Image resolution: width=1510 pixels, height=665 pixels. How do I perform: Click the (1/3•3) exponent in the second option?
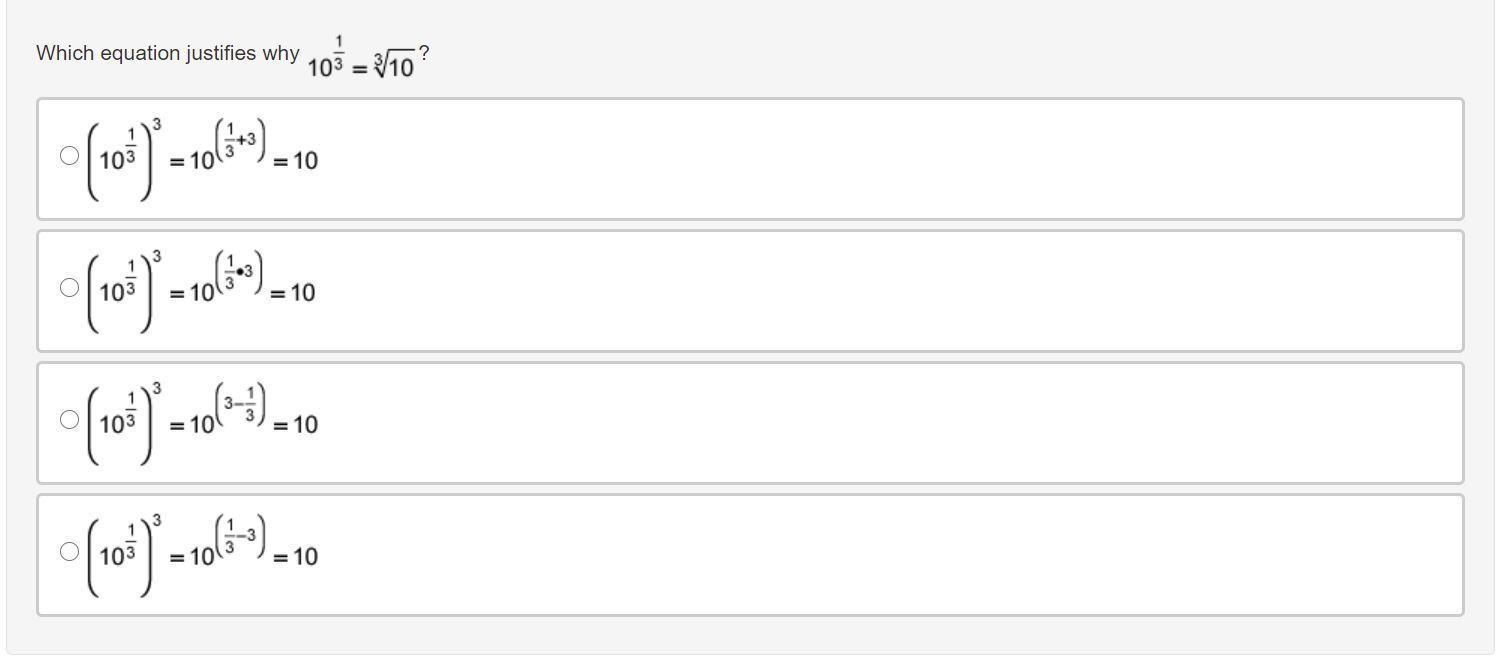point(240,274)
